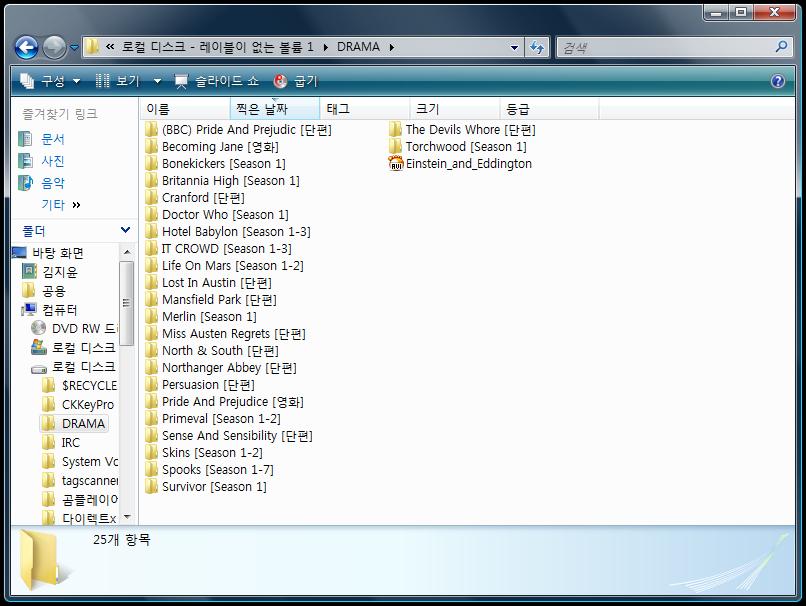The image size is (806, 606).
Task: Select the Bonekickers folder icon
Action: (151, 164)
